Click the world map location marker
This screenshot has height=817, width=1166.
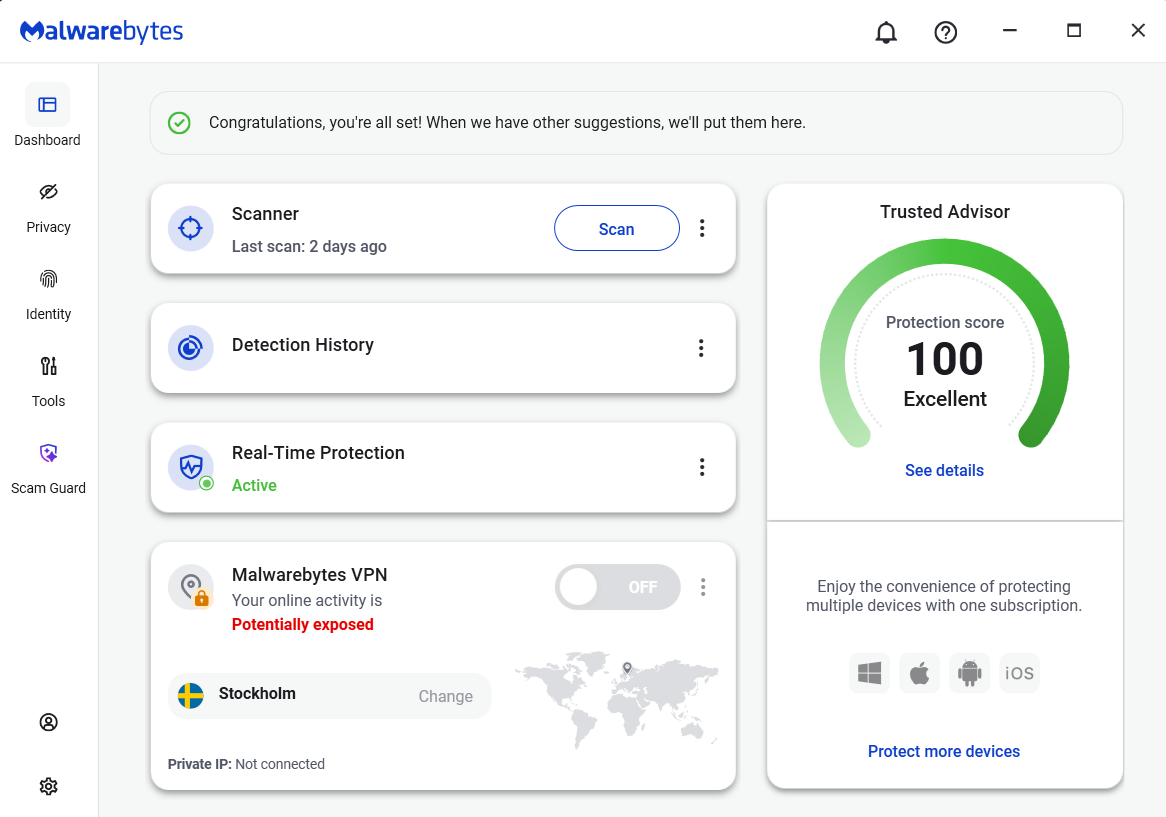click(x=627, y=668)
